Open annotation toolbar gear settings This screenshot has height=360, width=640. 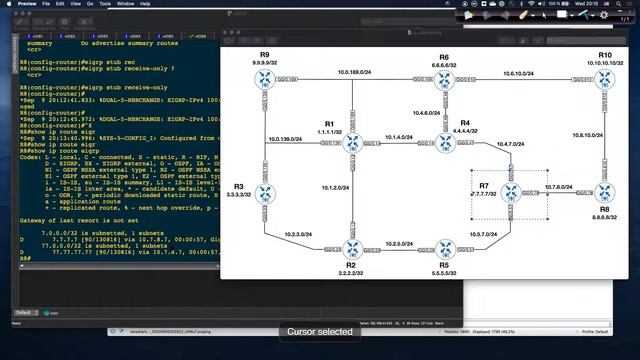tap(604, 15)
